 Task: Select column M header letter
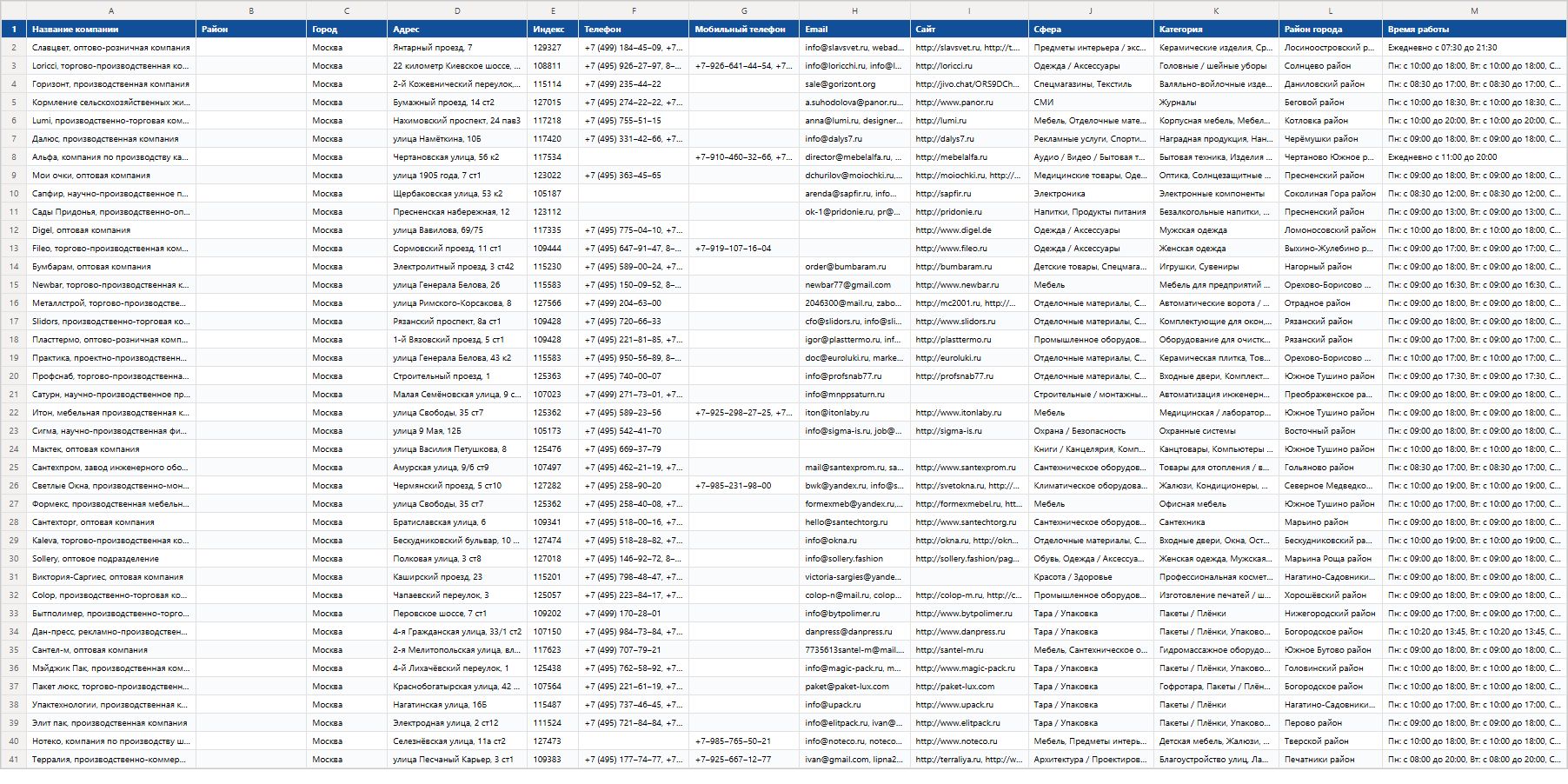pyautogui.click(x=1474, y=10)
